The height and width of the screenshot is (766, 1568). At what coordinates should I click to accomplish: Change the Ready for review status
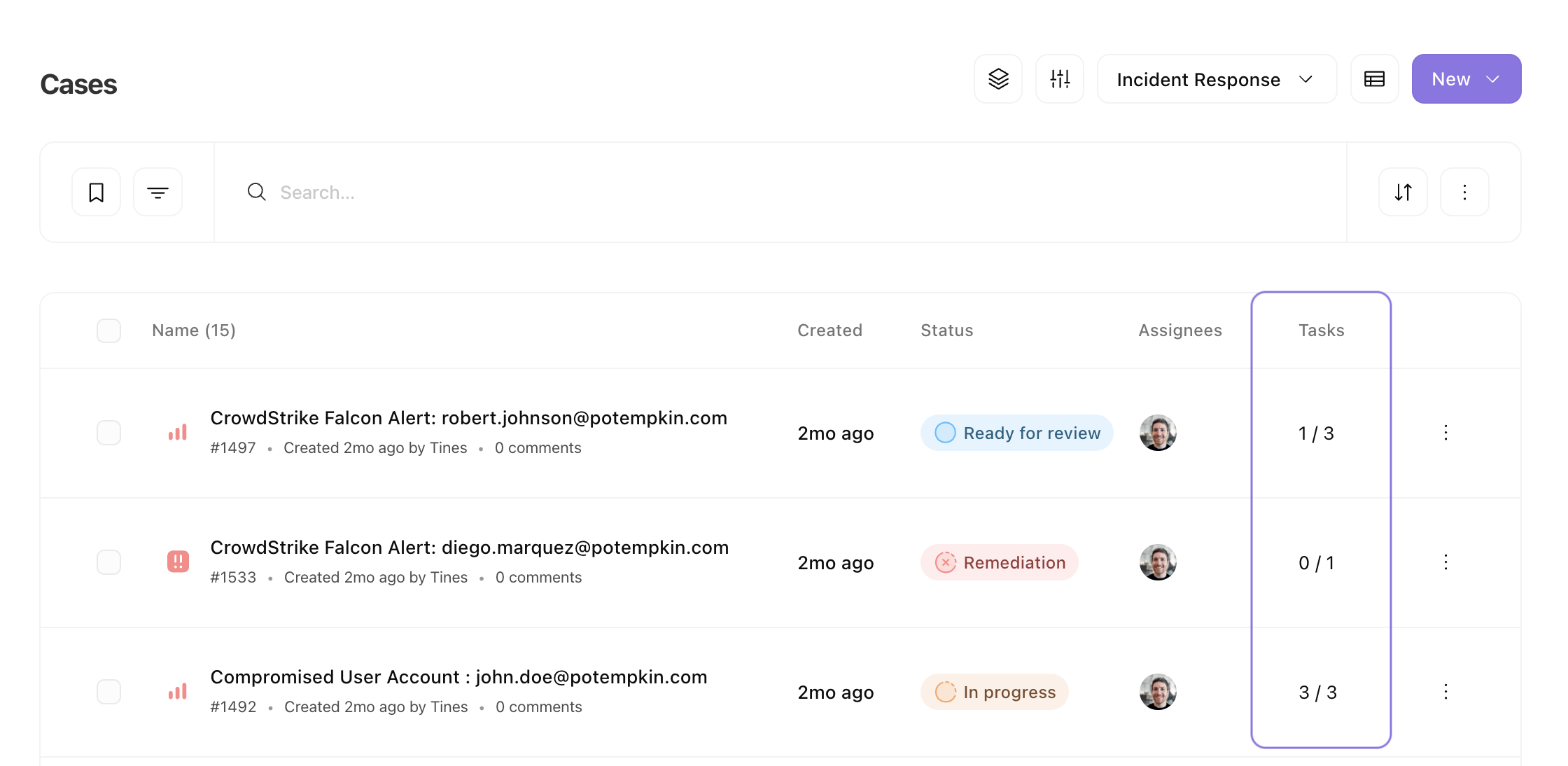tap(1016, 433)
